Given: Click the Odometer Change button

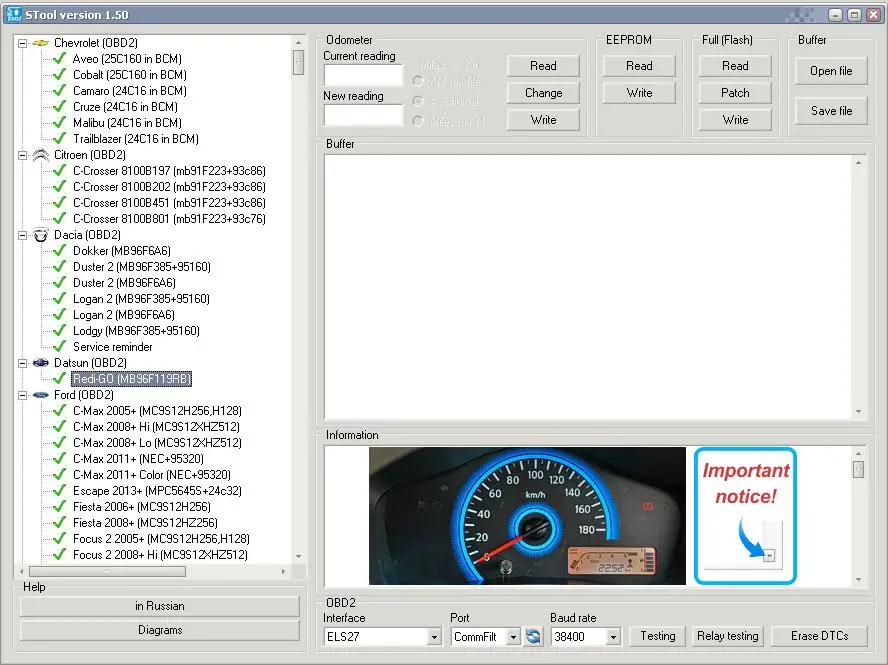Looking at the screenshot, I should point(543,93).
